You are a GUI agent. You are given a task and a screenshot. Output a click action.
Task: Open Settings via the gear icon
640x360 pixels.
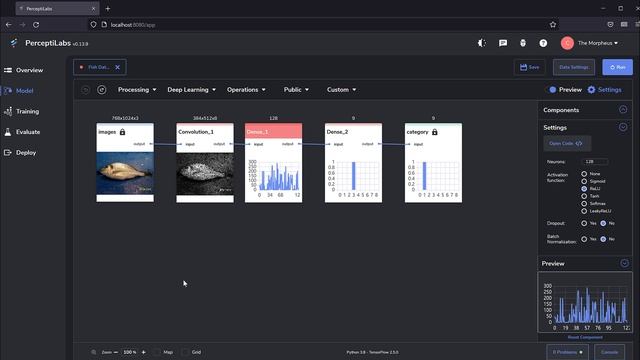pos(591,90)
